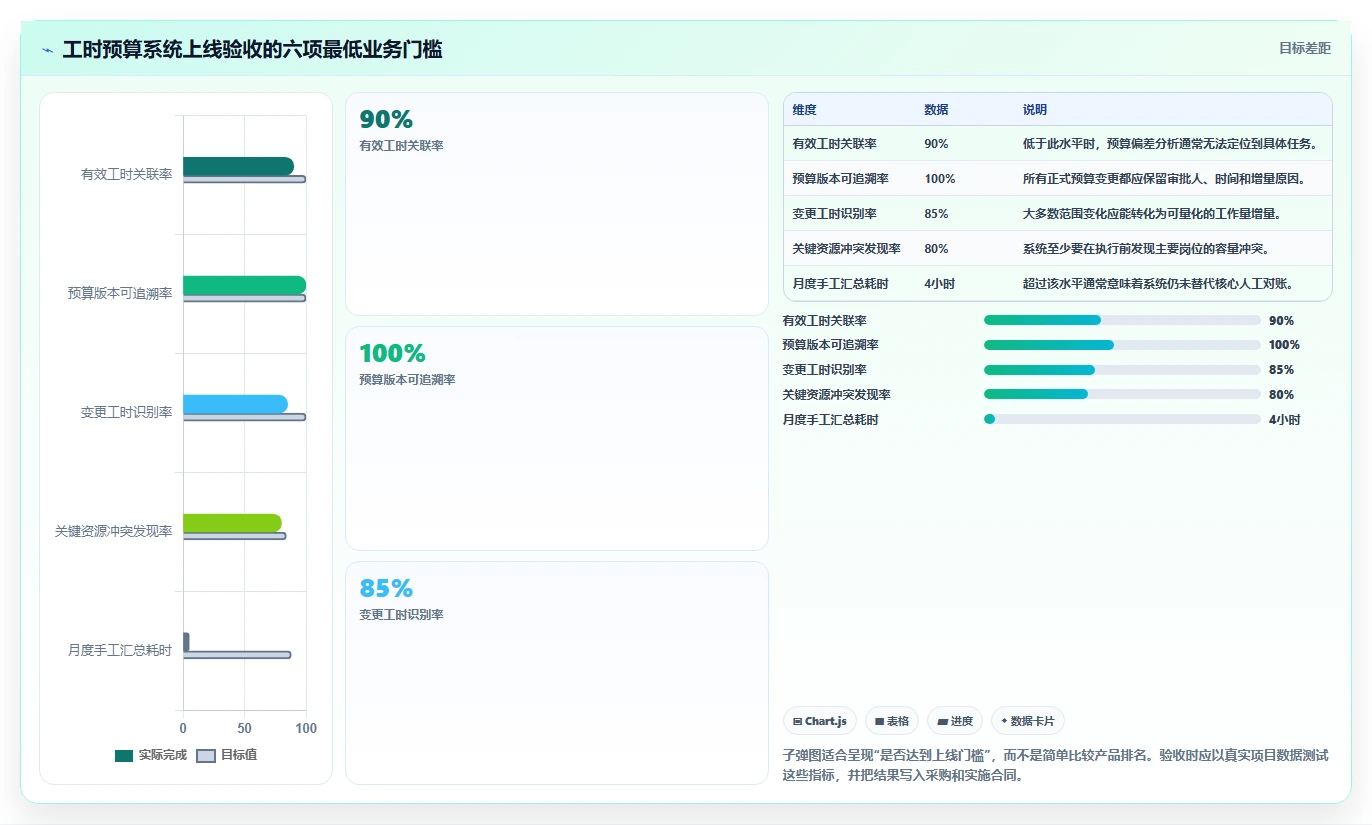Click the 关键资源冲突发现率 progress bar

[1122, 394]
